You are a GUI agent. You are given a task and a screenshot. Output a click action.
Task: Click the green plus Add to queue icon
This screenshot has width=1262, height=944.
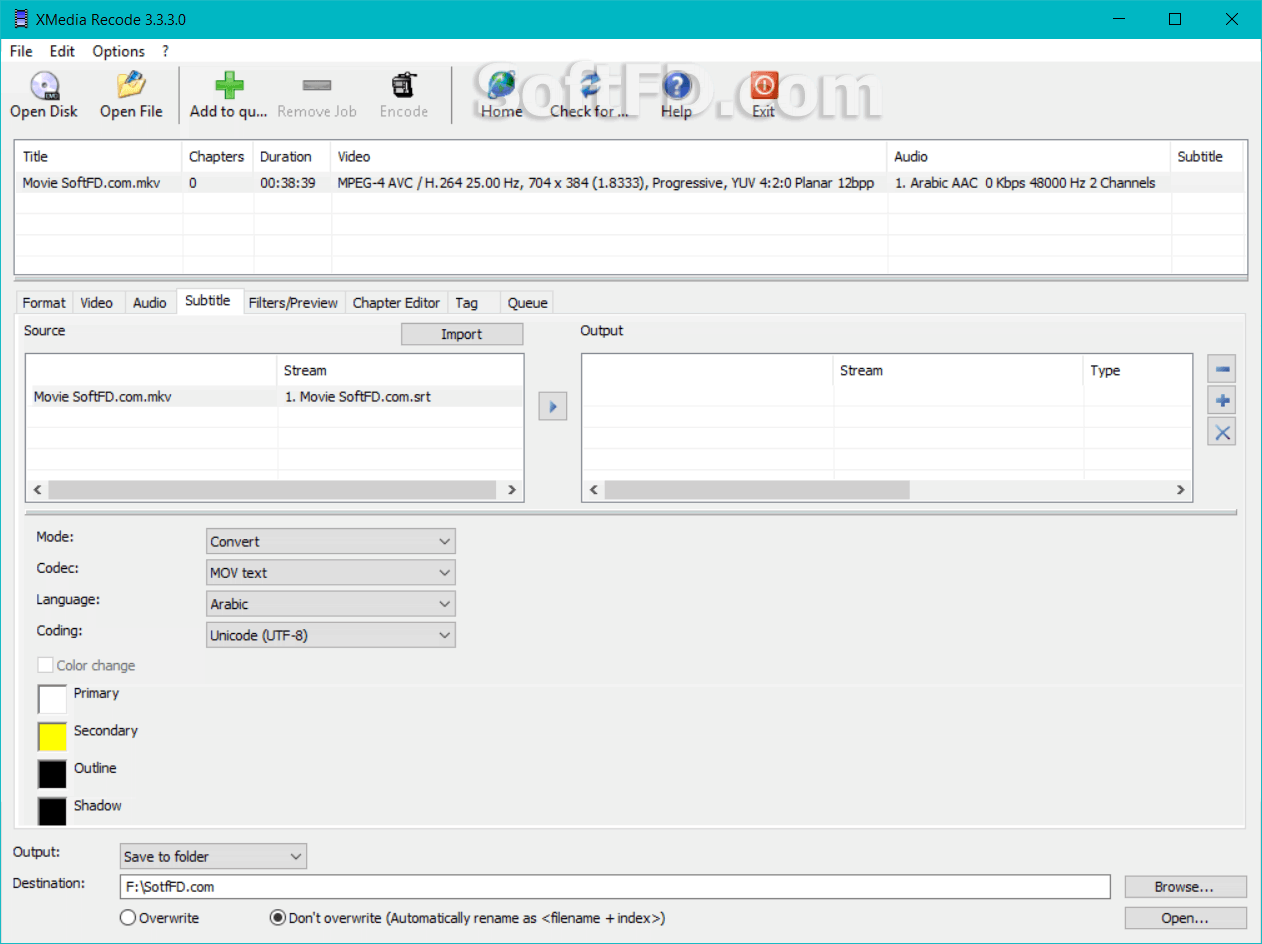[x=229, y=85]
